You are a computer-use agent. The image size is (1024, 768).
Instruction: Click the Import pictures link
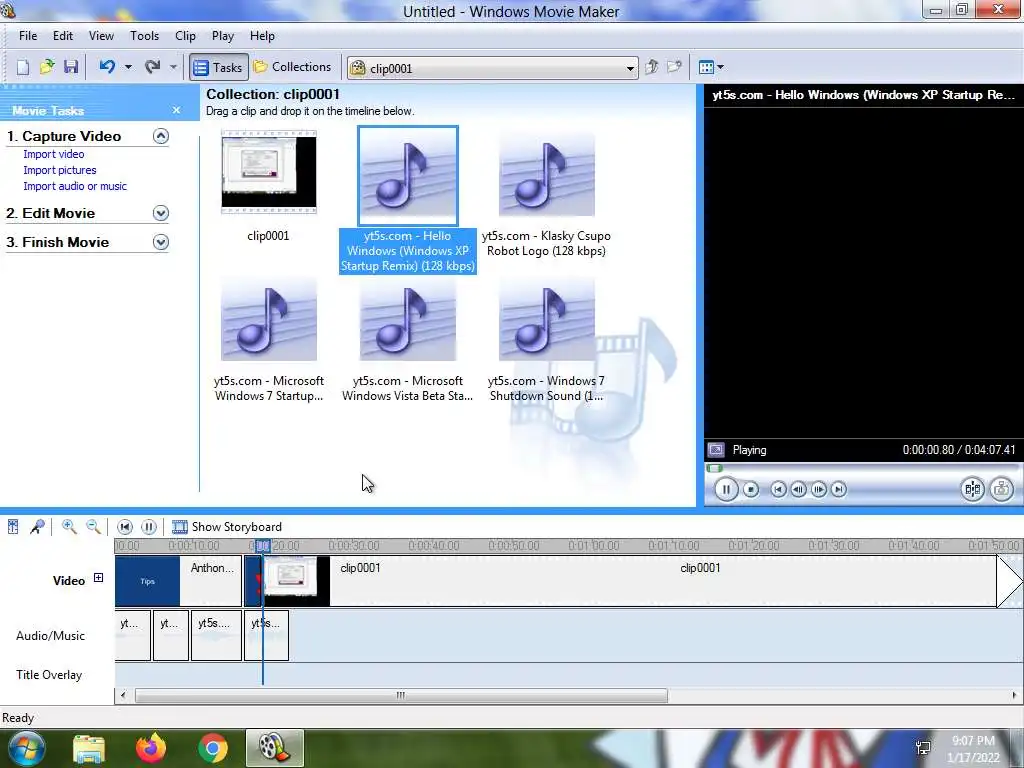pyautogui.click(x=60, y=170)
